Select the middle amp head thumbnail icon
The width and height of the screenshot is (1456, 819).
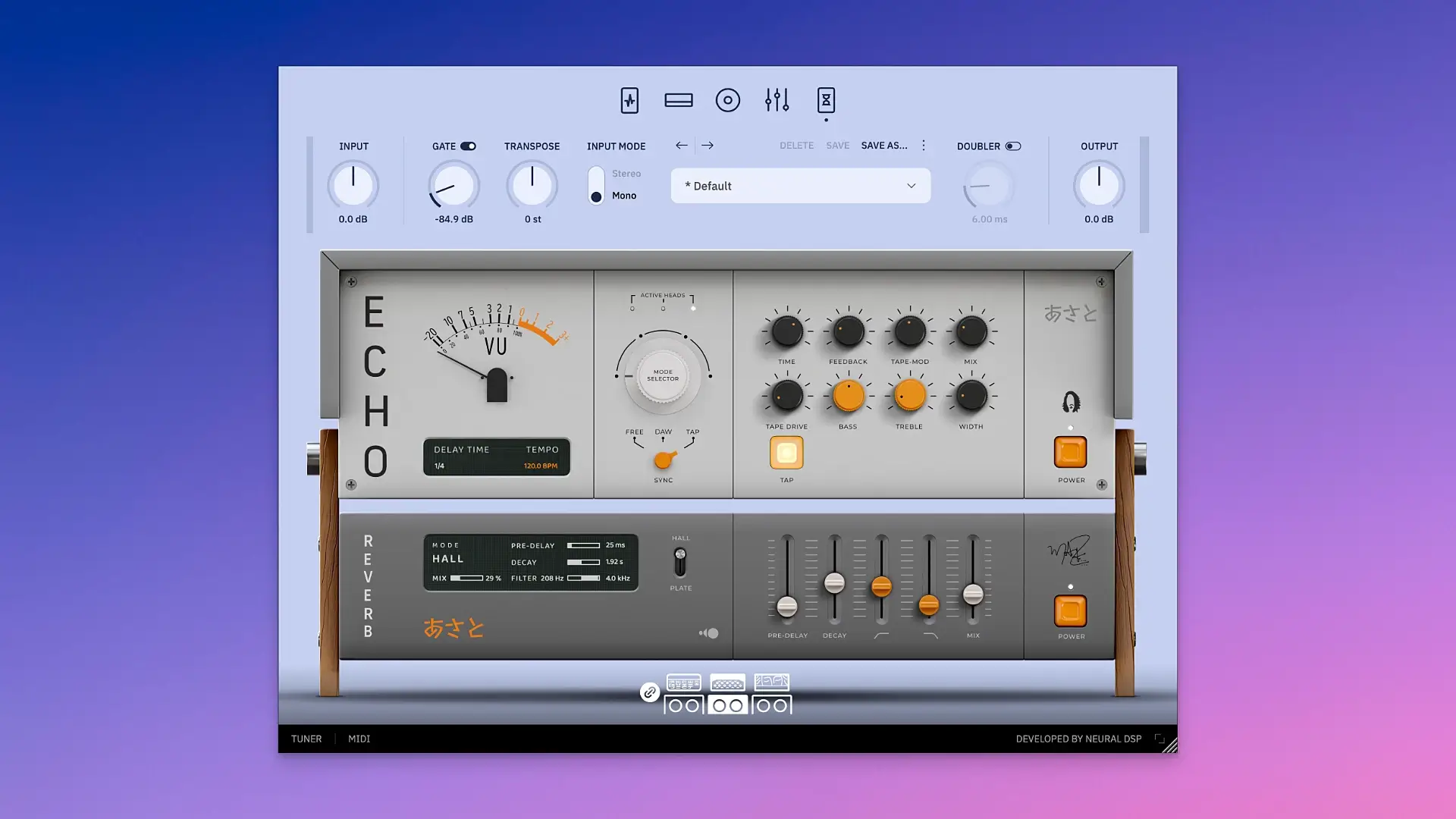tap(728, 682)
